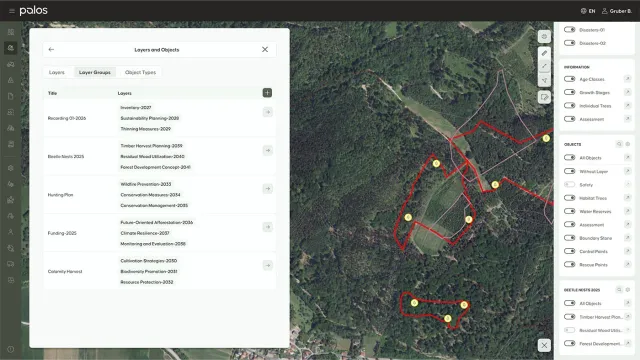
Task: Add a new layer group with plus icon
Action: 267,93
